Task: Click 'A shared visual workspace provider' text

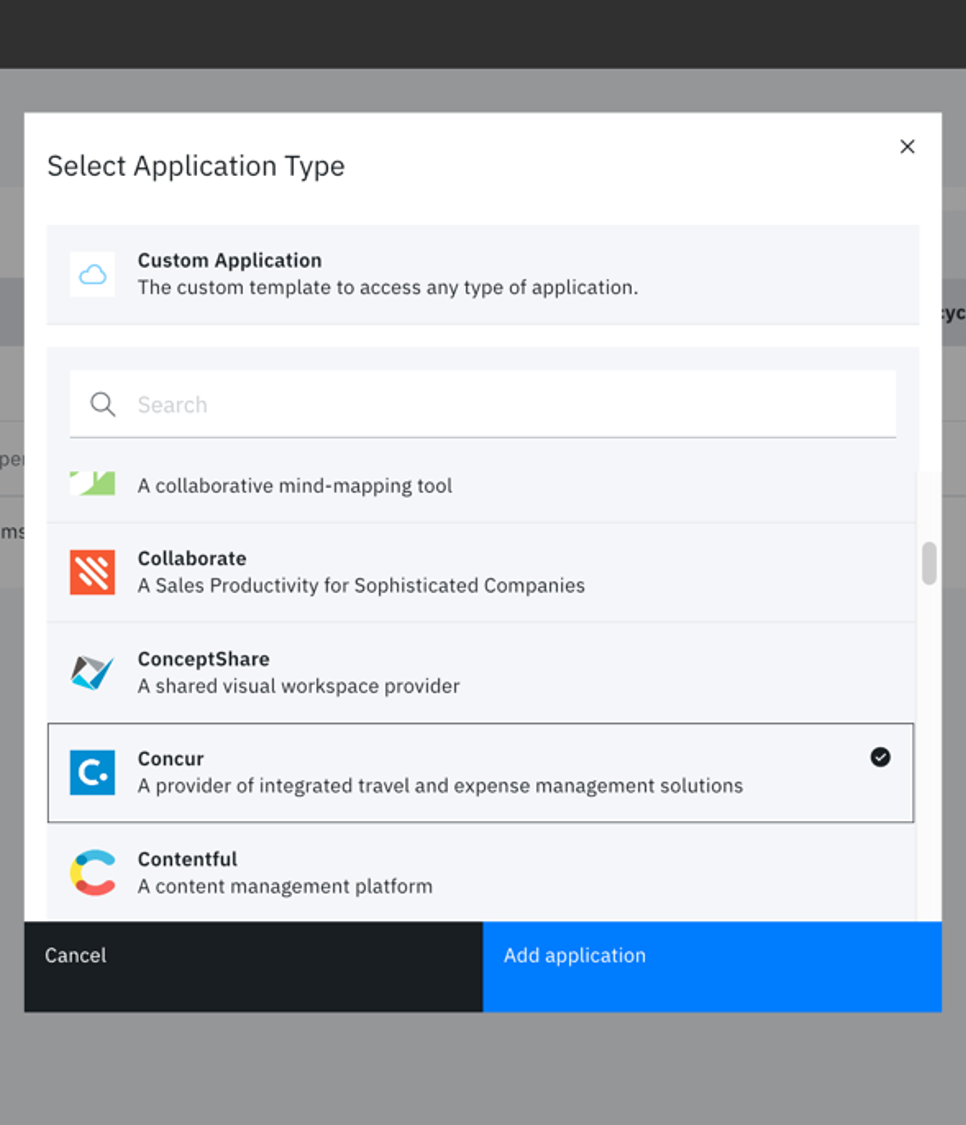Action: (299, 686)
